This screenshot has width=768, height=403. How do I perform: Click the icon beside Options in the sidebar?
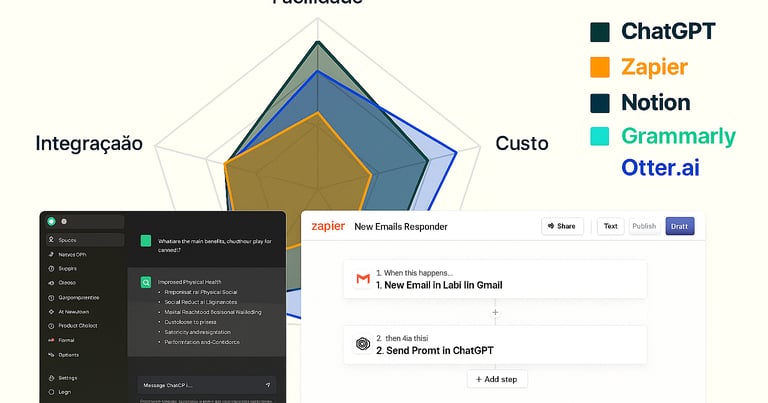[51, 355]
